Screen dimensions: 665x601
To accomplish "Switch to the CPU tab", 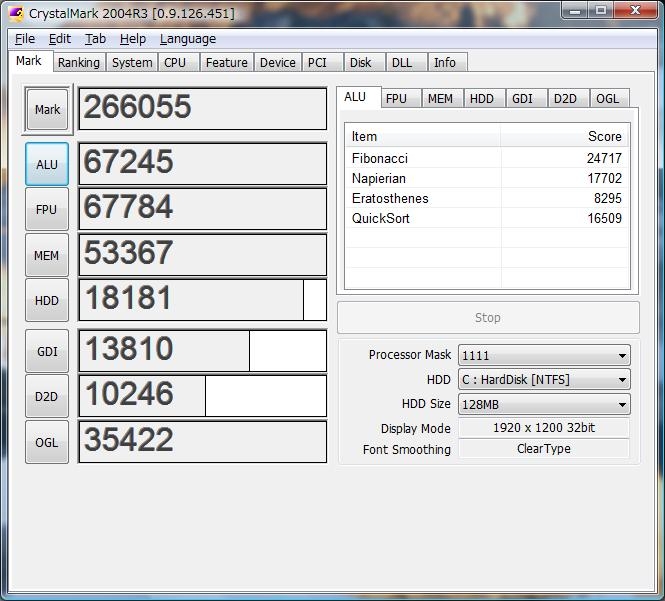I will point(179,62).
